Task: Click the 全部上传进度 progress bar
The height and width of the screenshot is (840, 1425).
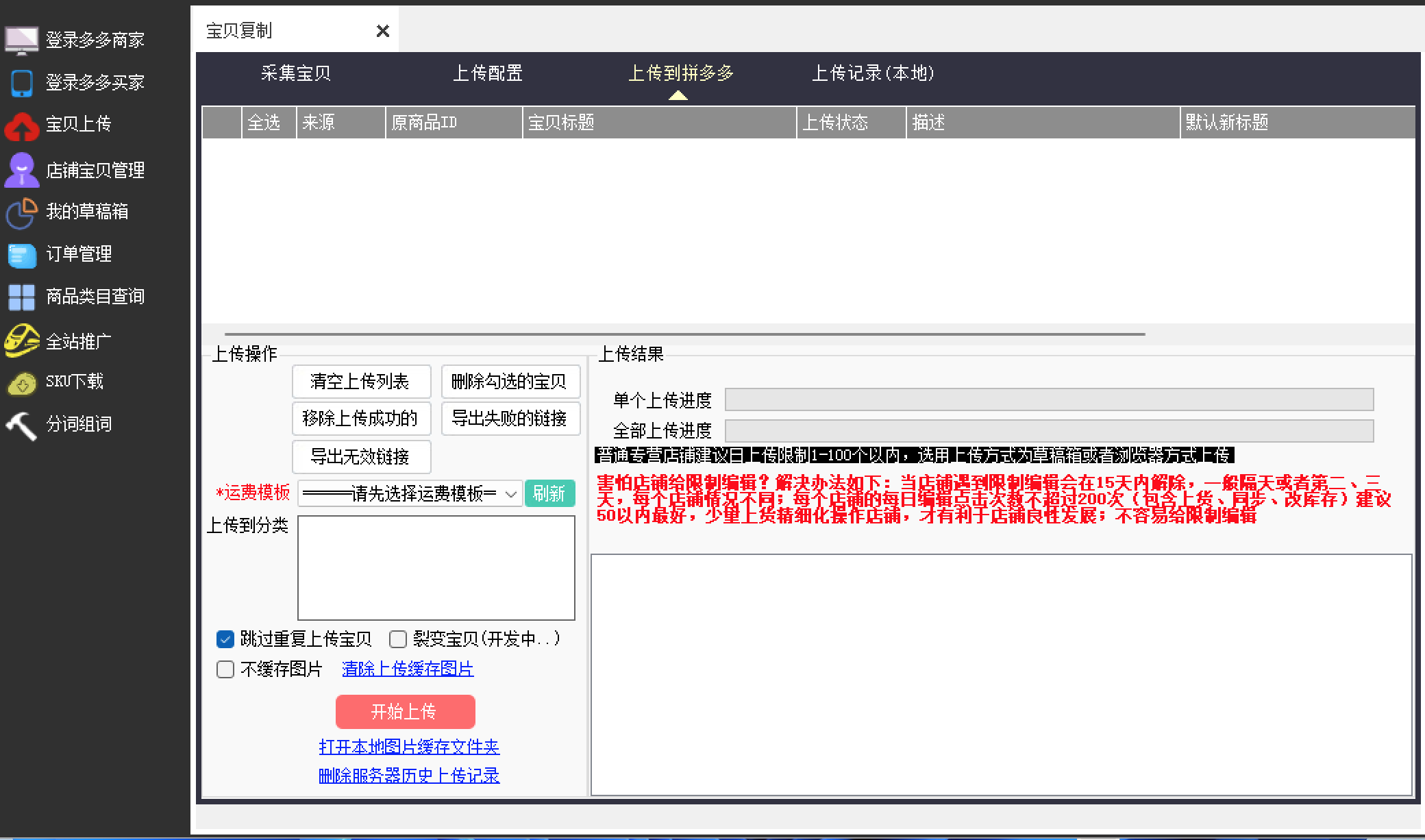Action: click(x=1049, y=431)
